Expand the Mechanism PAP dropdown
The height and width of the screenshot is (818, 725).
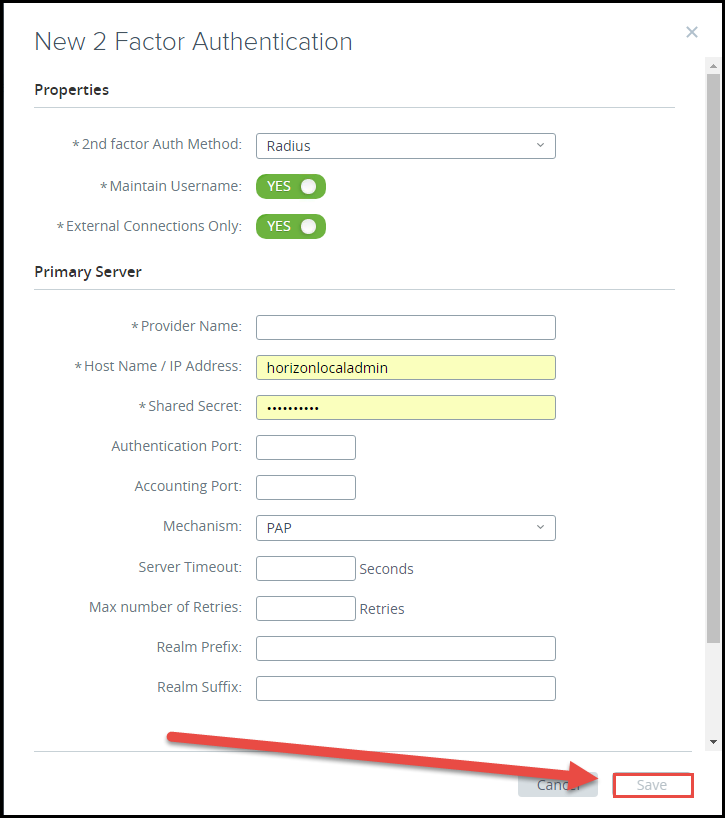[405, 527]
